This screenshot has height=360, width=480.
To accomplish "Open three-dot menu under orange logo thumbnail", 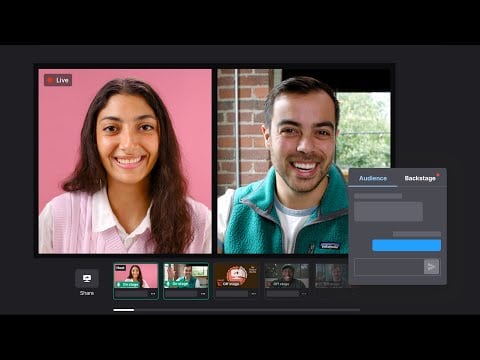I will (254, 294).
